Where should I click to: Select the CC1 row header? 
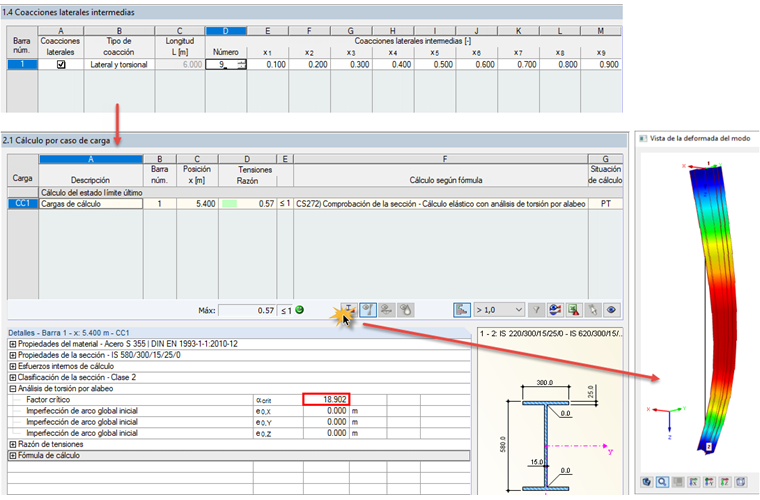pyautogui.click(x=22, y=204)
